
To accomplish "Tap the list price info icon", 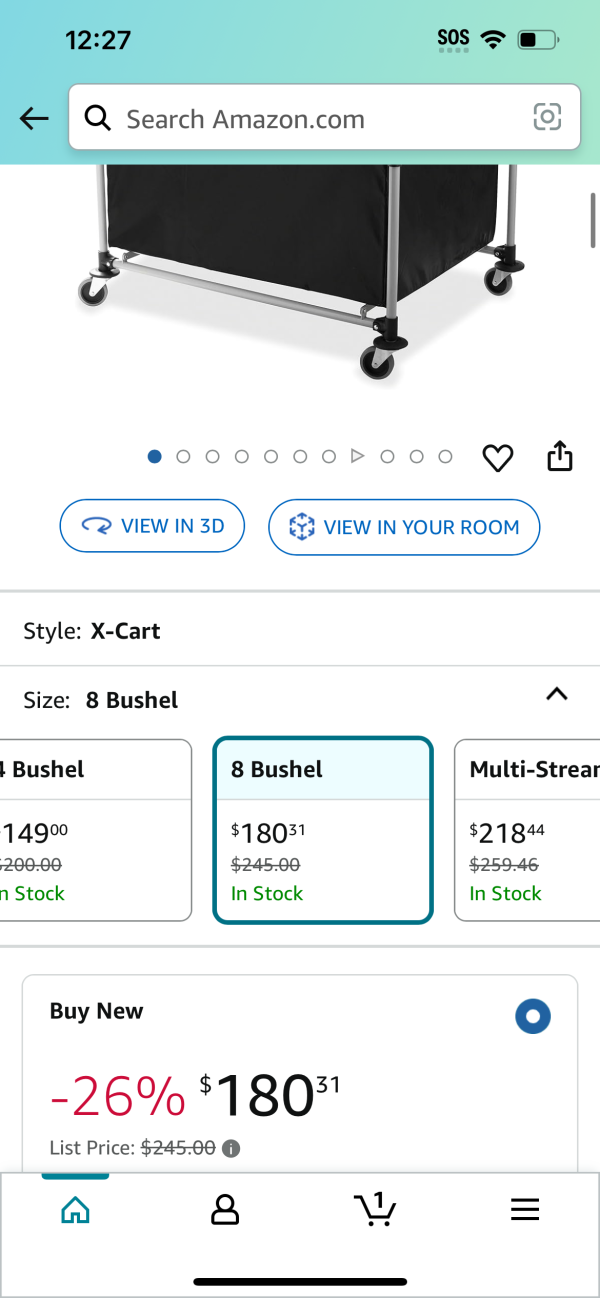I will coord(231,1148).
